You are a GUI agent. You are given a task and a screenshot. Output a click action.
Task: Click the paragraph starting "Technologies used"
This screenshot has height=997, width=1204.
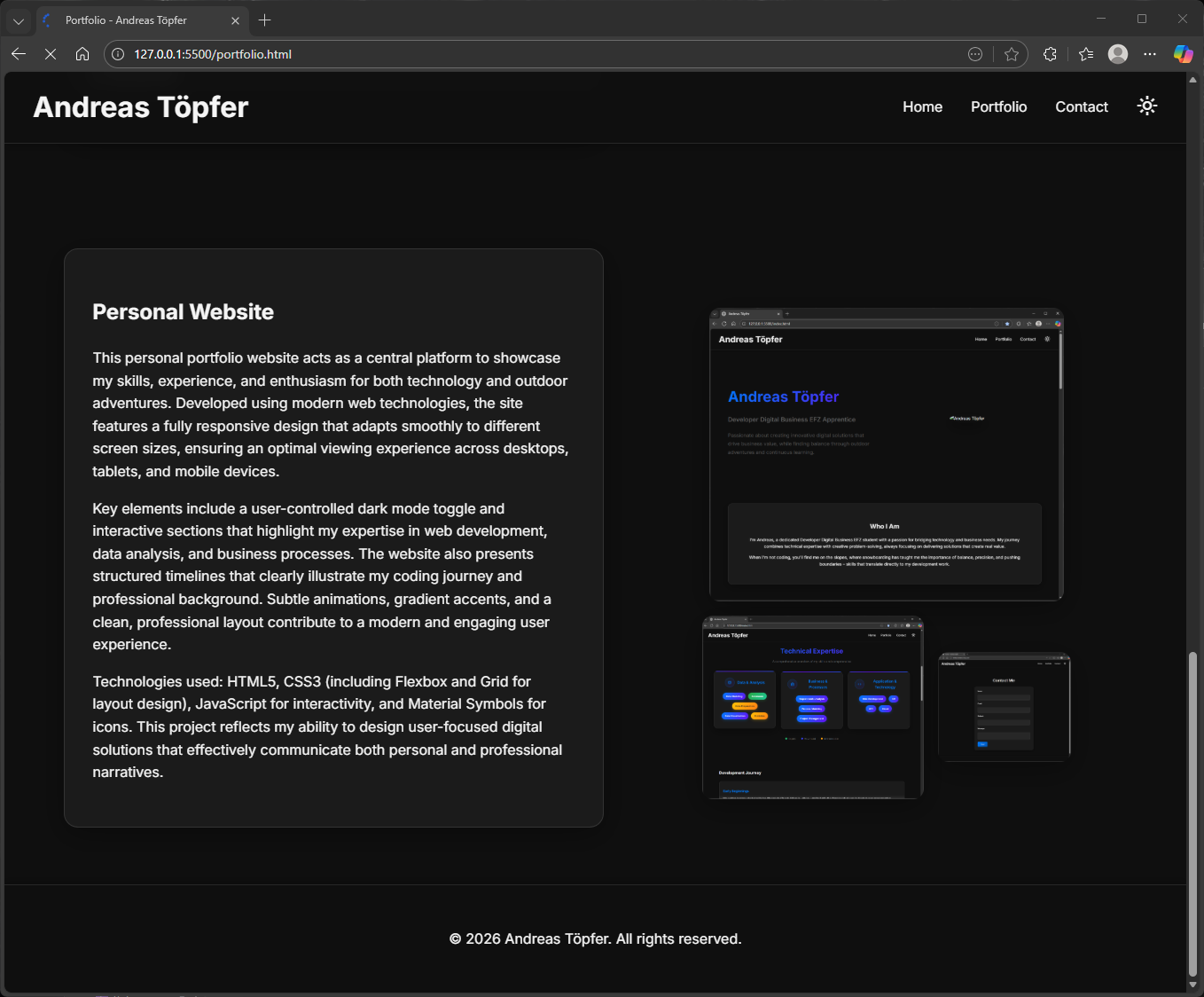(x=328, y=726)
